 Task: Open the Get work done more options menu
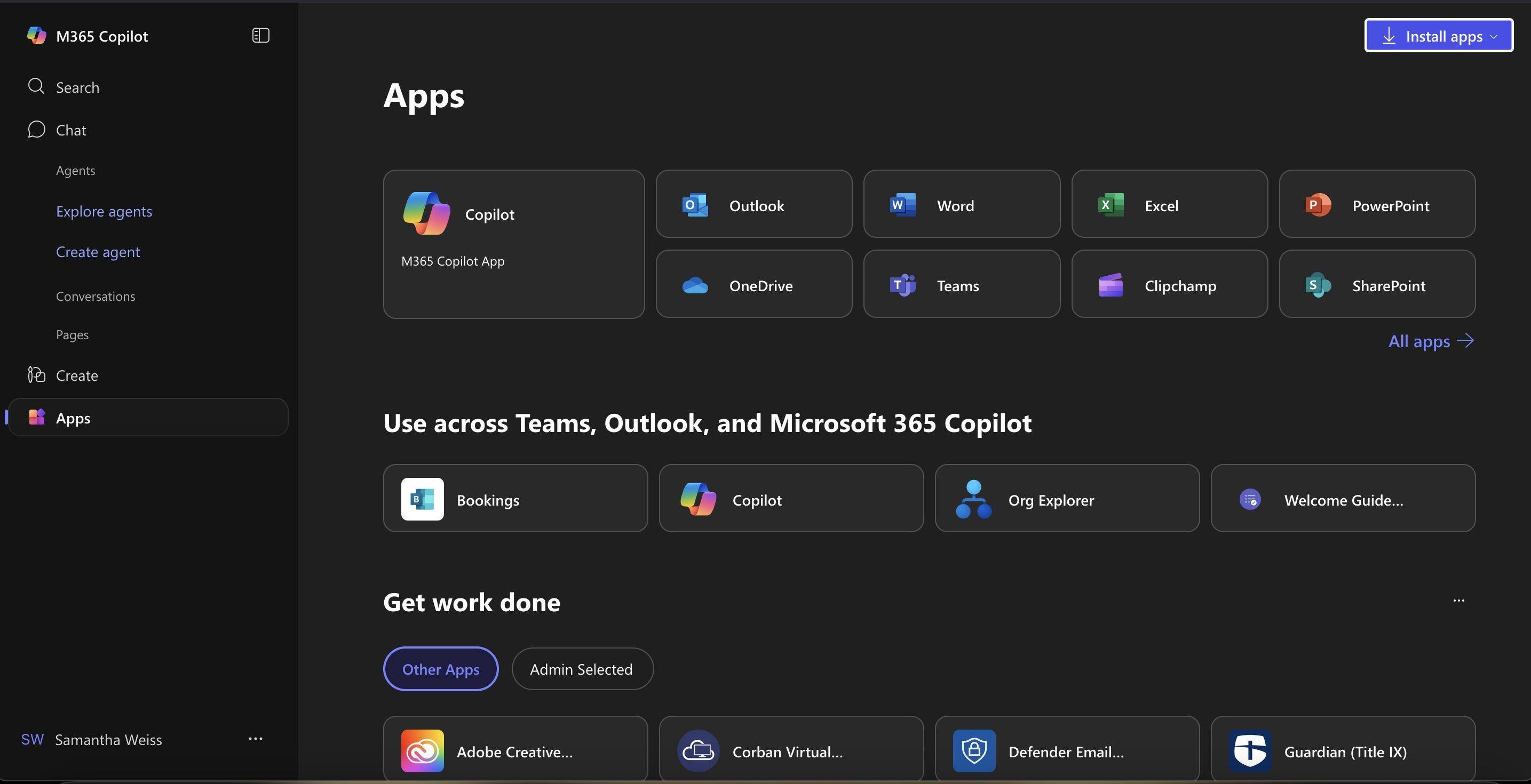point(1458,601)
